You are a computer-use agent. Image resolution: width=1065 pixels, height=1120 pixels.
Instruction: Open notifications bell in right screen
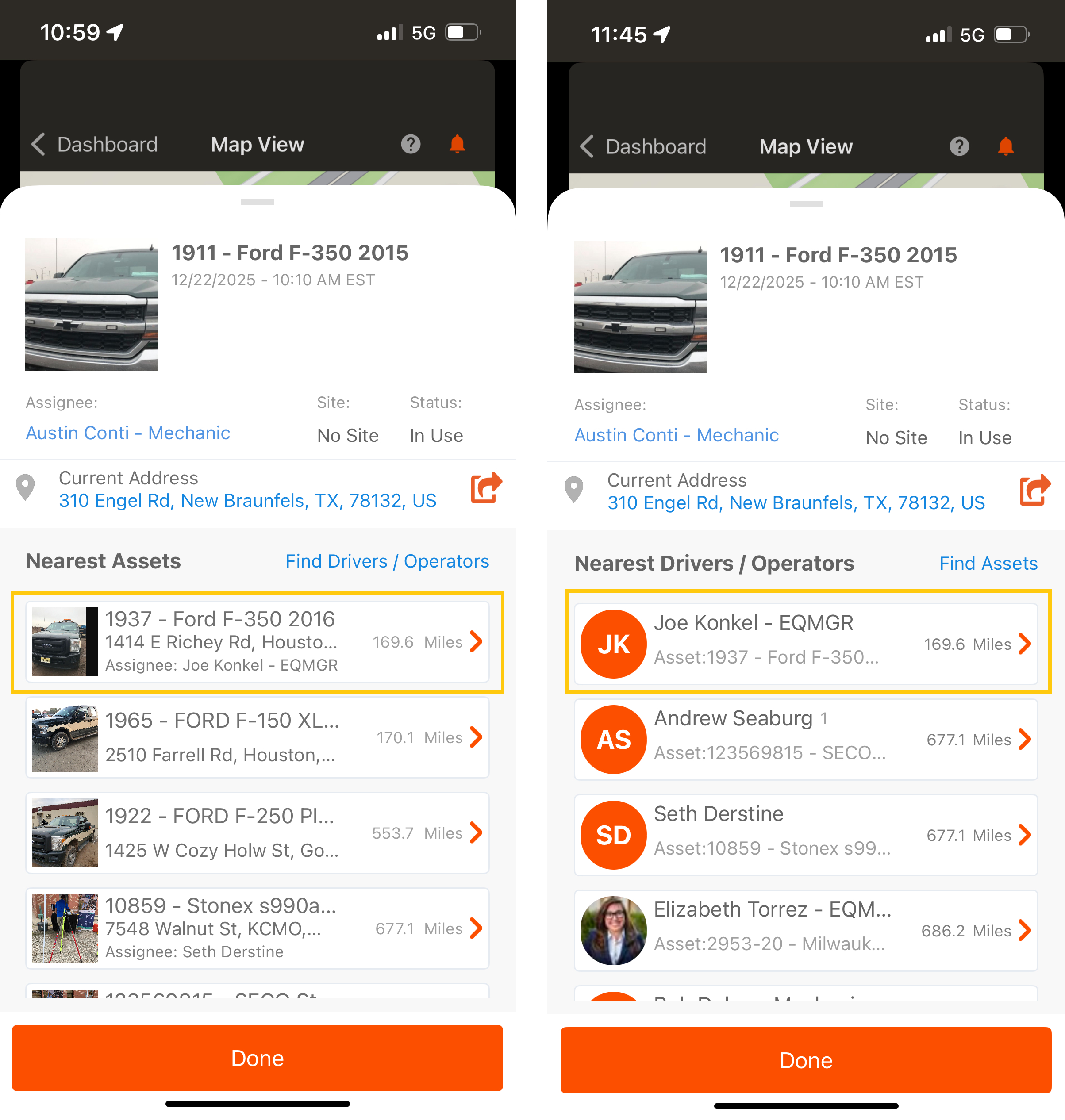[1005, 146]
